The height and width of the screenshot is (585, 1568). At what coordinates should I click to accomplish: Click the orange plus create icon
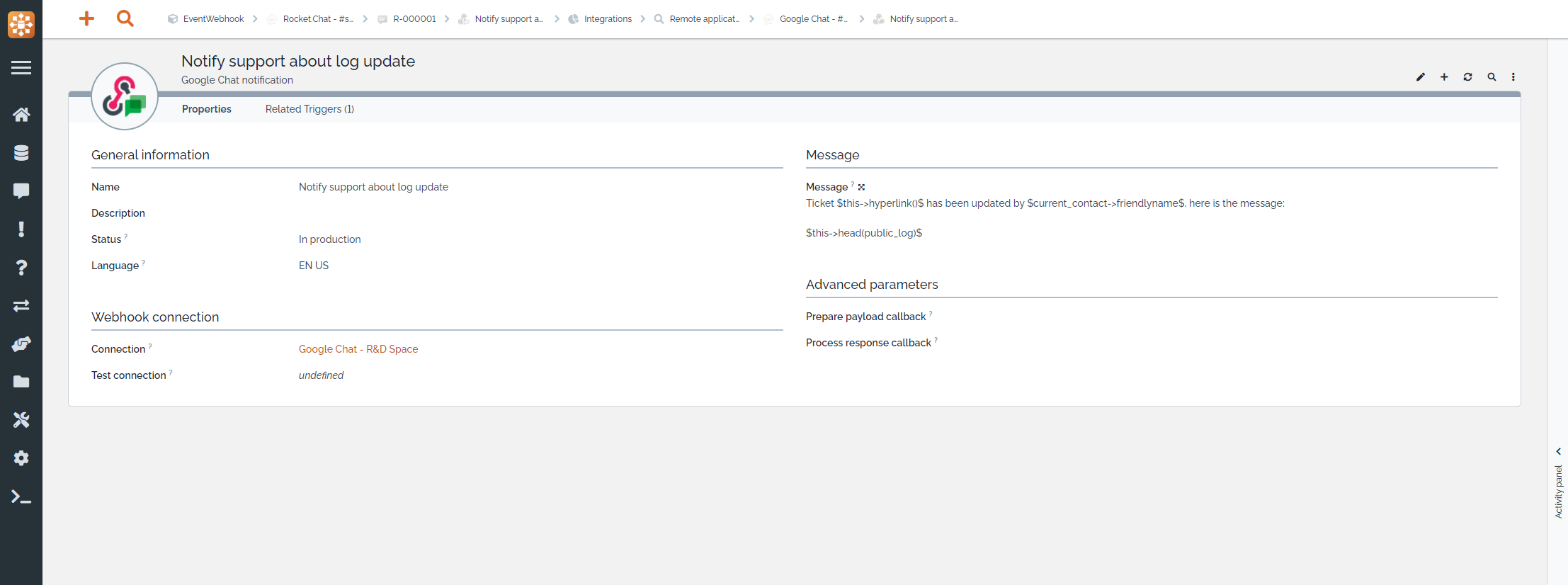point(86,18)
